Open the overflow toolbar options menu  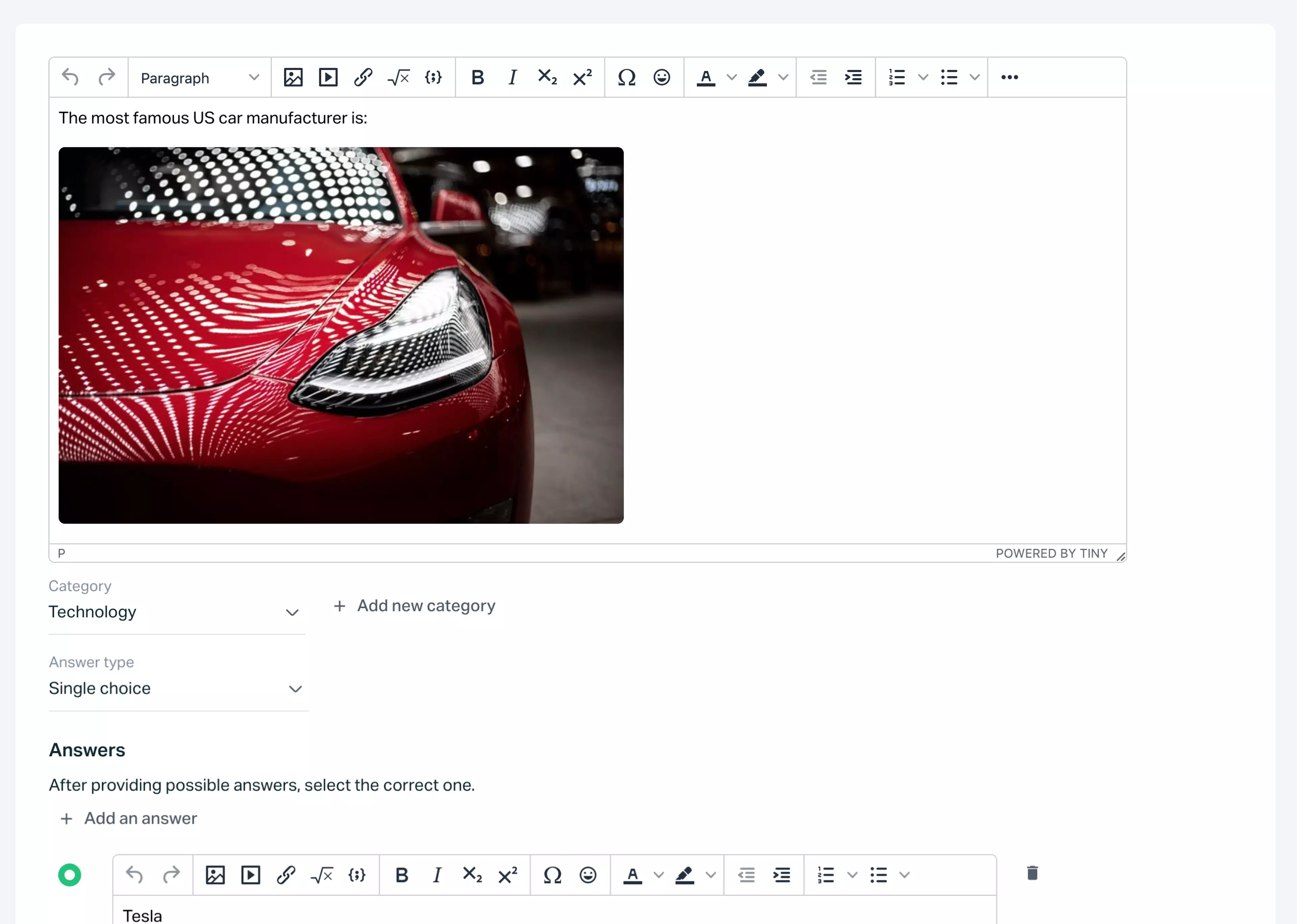1010,77
